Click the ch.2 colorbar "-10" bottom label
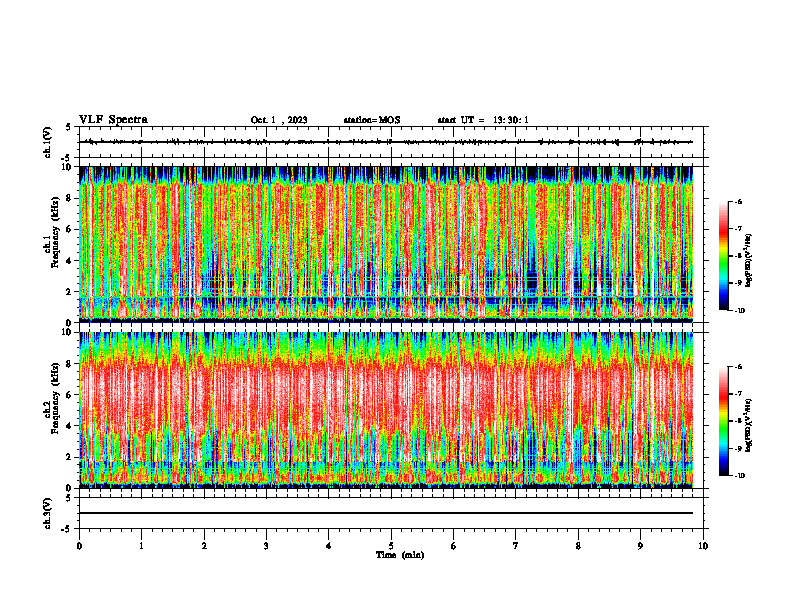Viewport: 792px width, 612px height. (739, 476)
